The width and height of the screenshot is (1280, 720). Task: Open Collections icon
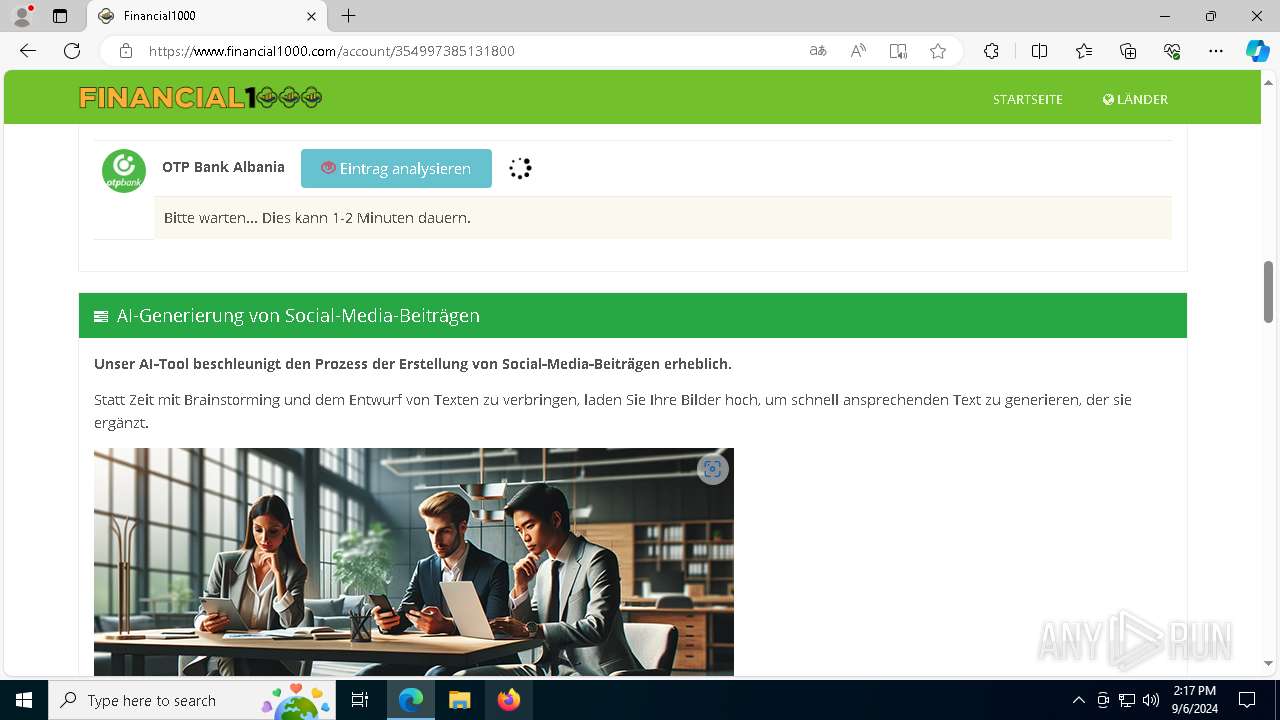(1128, 51)
